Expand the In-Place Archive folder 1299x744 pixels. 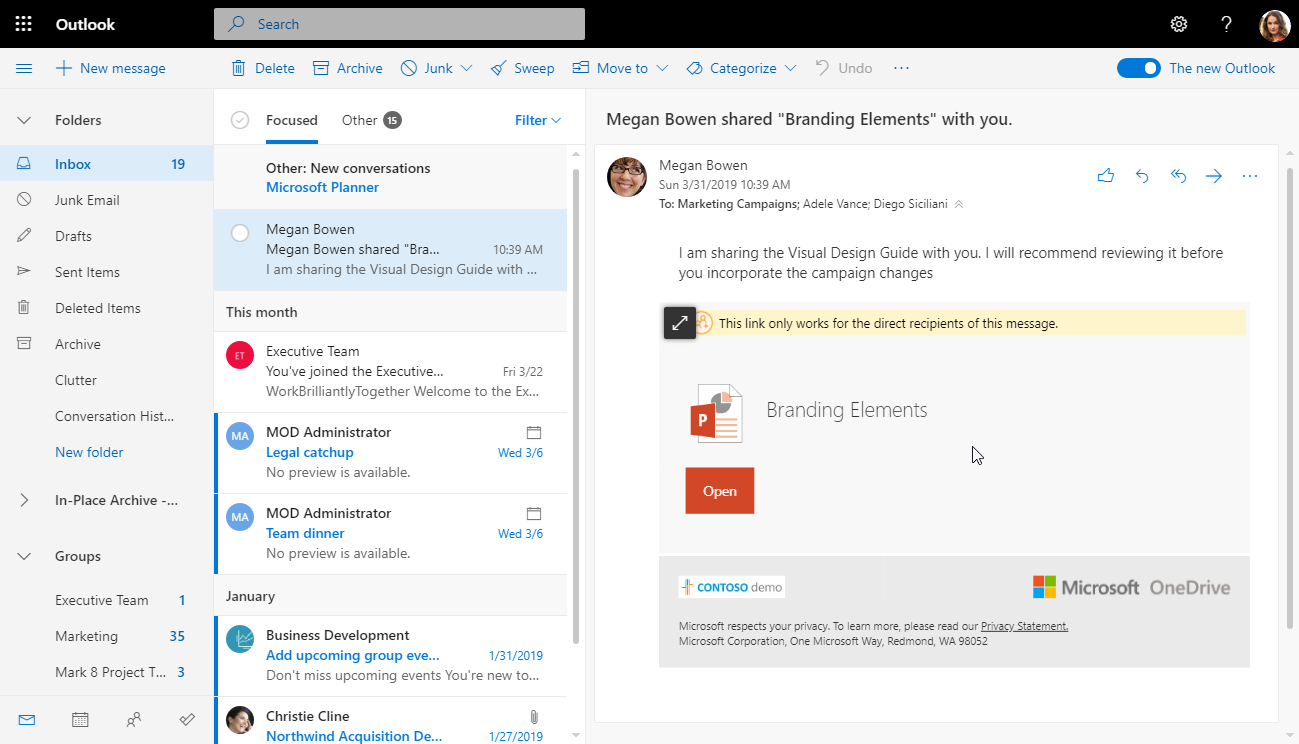[x=24, y=499]
